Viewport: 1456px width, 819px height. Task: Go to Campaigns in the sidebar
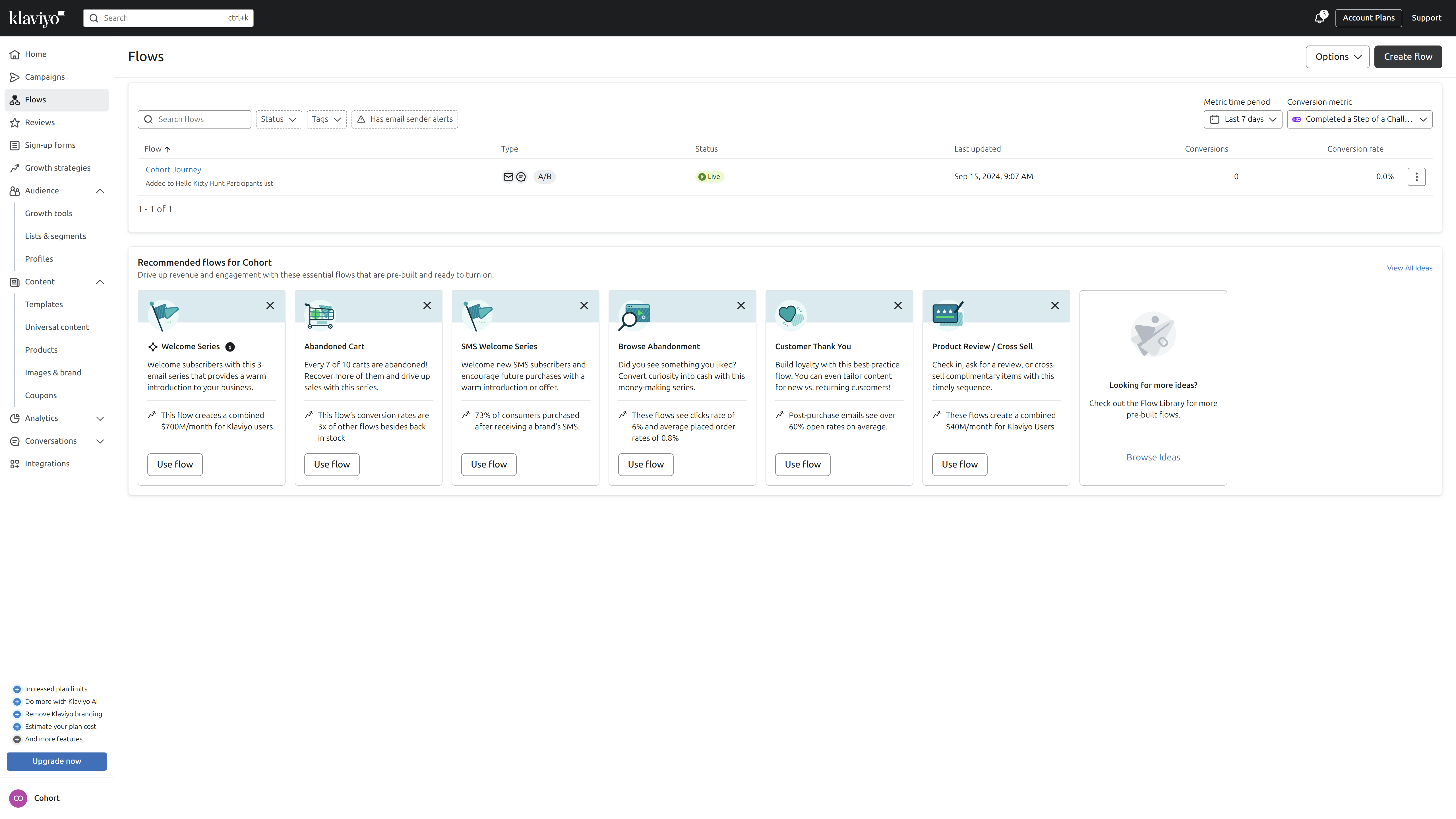coord(45,77)
